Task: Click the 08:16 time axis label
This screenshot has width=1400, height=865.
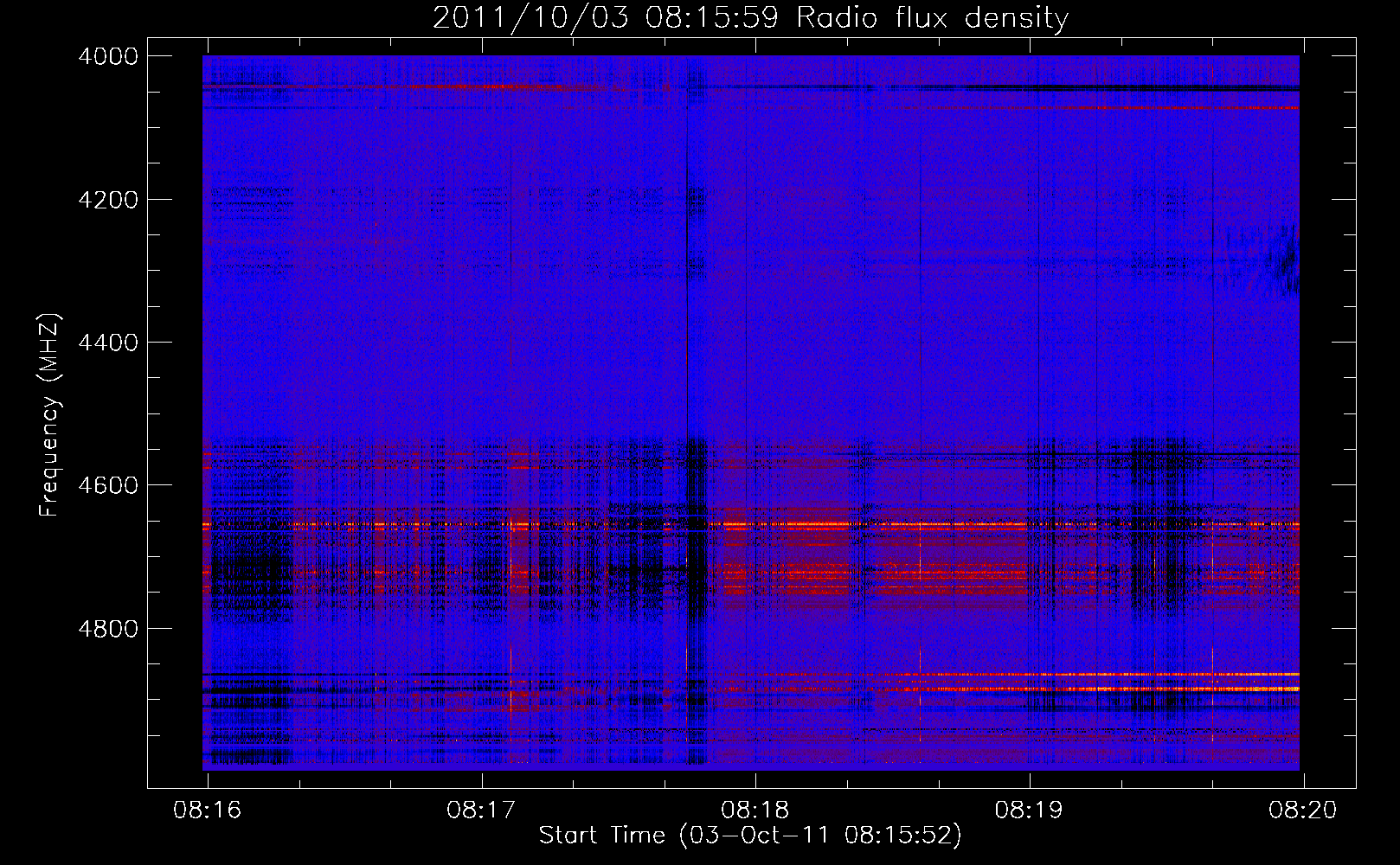Action: 208,811
